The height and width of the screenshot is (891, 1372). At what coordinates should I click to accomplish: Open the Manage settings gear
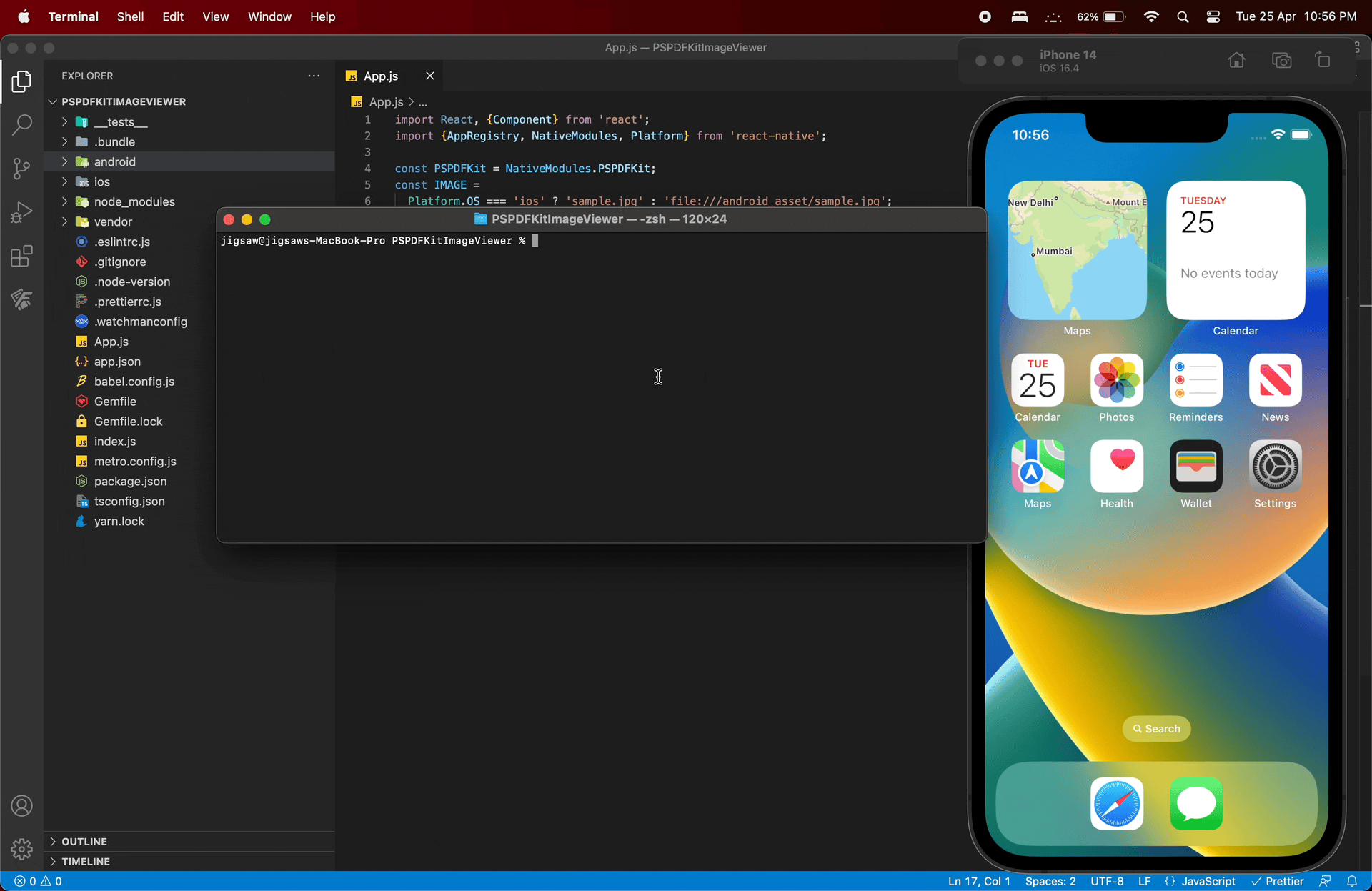(x=21, y=849)
